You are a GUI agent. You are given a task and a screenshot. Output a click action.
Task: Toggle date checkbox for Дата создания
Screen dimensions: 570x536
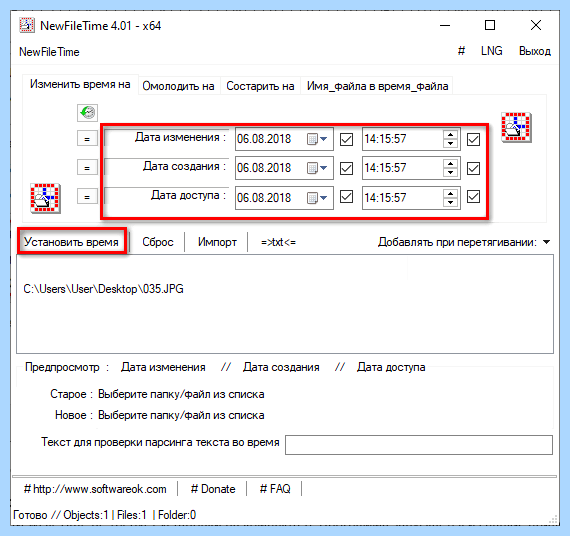click(x=346, y=168)
